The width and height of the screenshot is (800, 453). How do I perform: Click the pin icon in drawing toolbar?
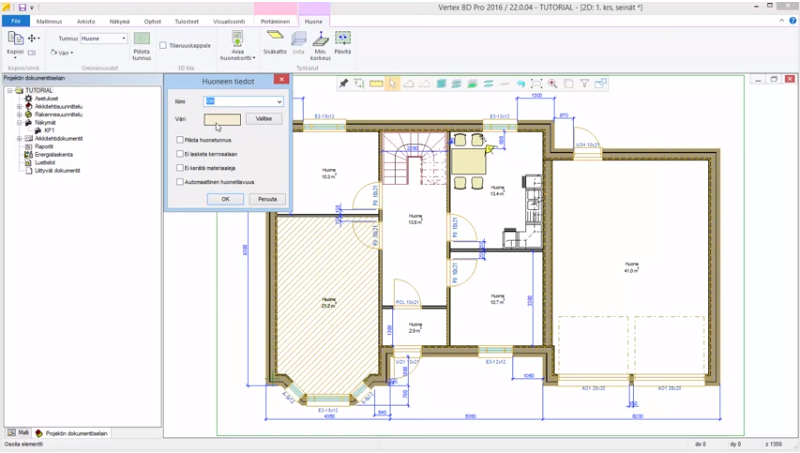[x=343, y=83]
